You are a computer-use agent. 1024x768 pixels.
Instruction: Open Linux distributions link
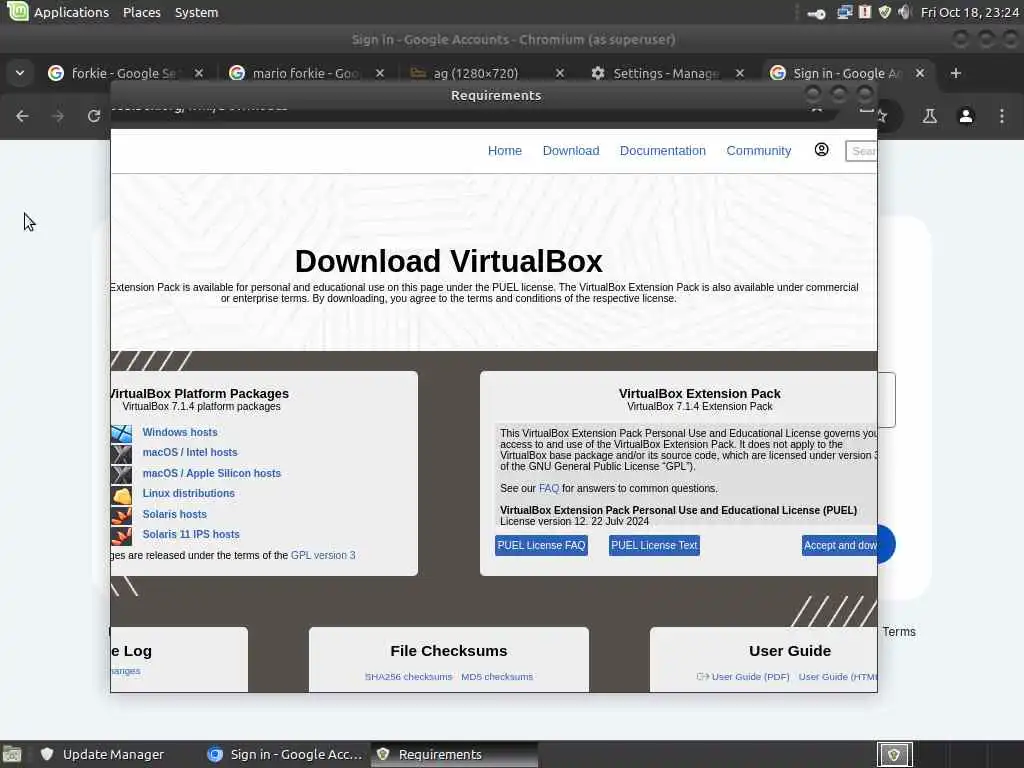[x=188, y=494]
